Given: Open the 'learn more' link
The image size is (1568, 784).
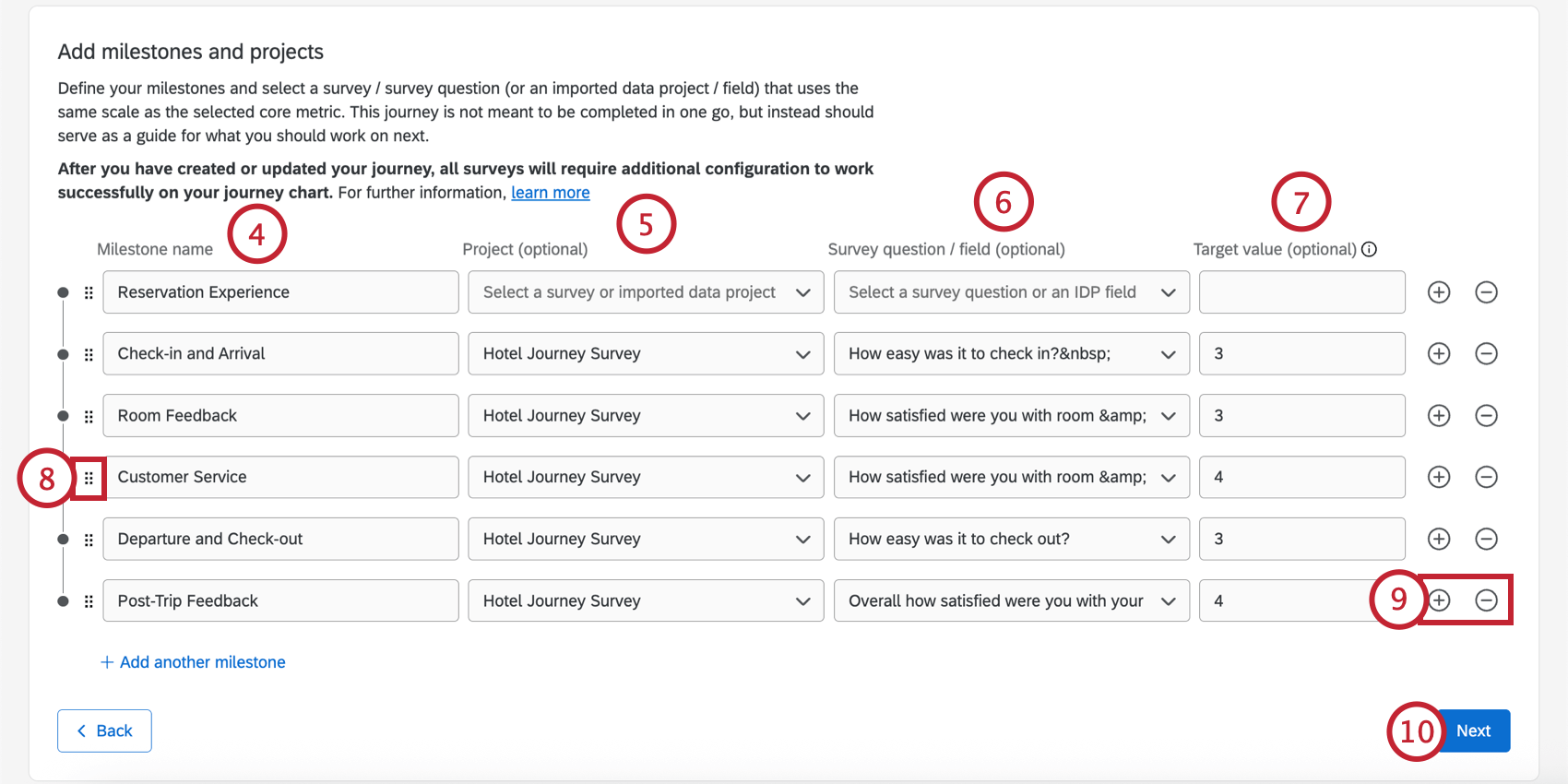Looking at the screenshot, I should click(551, 193).
